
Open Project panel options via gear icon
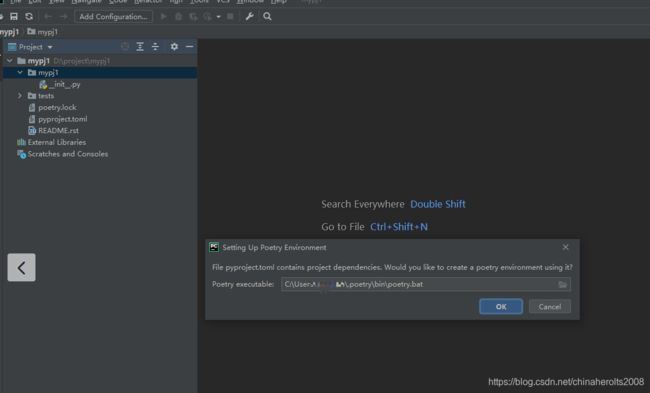pyautogui.click(x=174, y=47)
